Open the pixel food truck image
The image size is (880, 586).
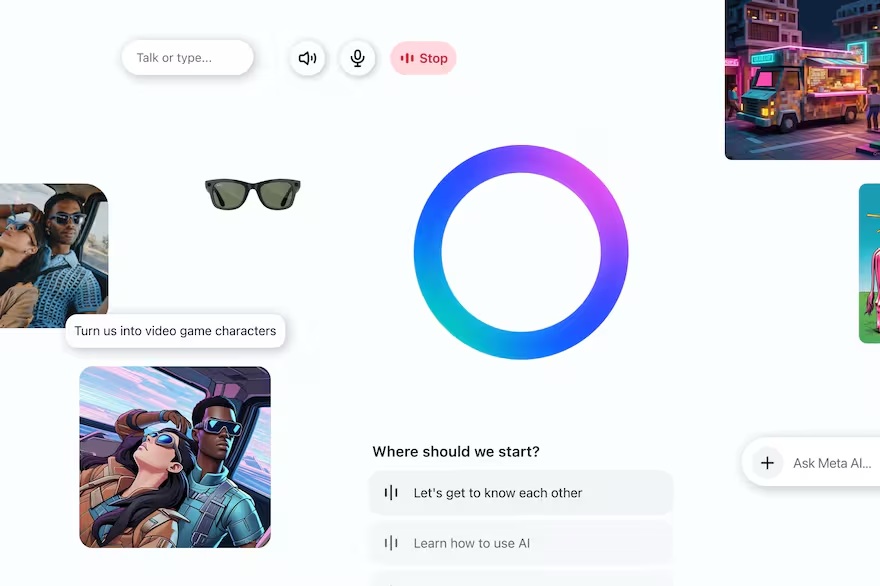click(x=803, y=80)
